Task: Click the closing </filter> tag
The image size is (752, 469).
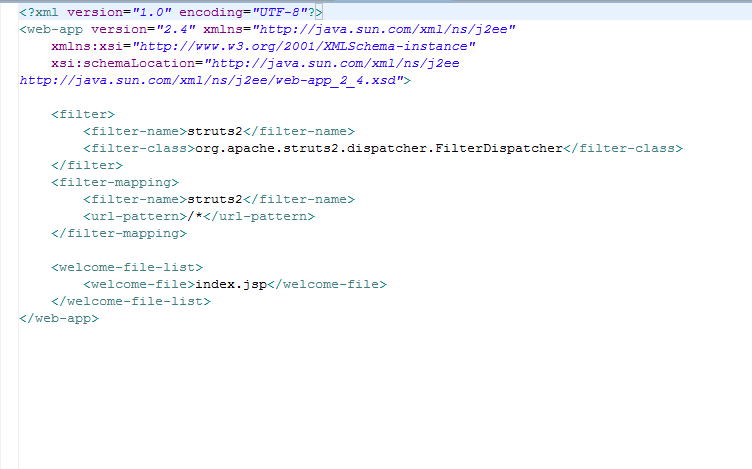Action: pyautogui.click(x=87, y=165)
